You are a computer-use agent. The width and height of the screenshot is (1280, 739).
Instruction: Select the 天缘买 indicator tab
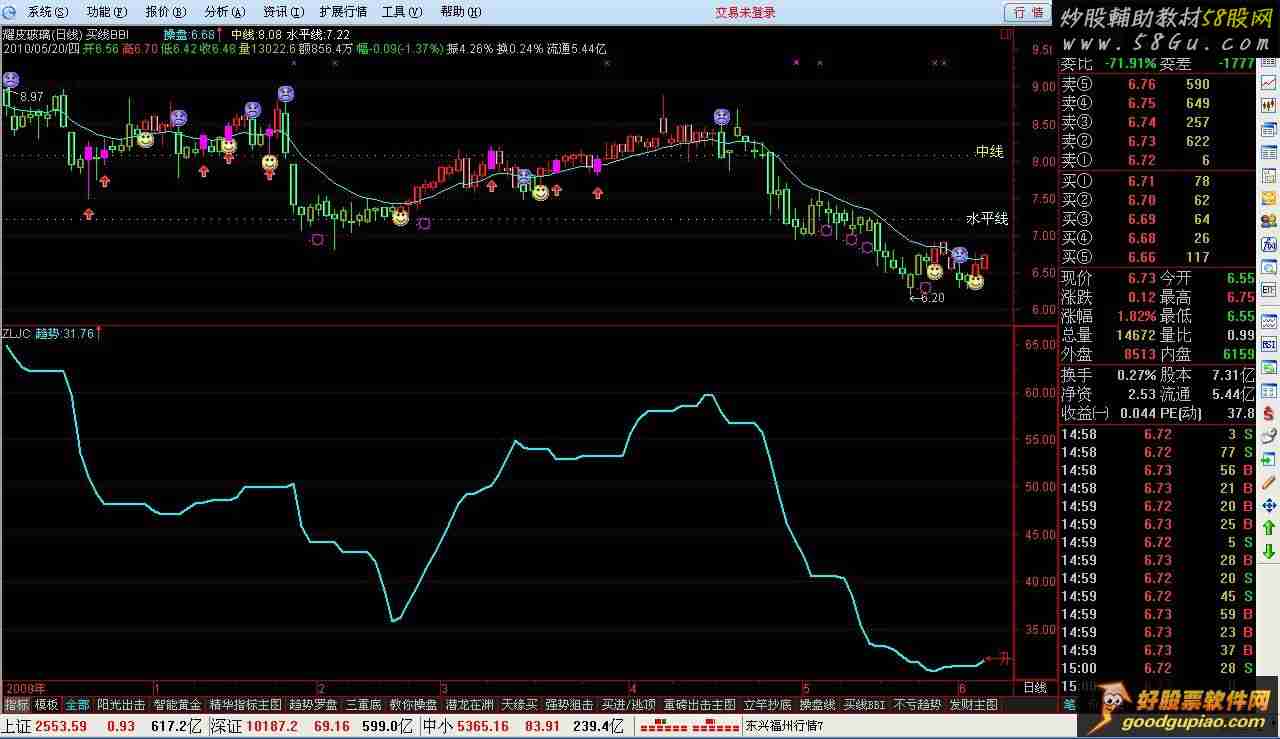coord(520,704)
